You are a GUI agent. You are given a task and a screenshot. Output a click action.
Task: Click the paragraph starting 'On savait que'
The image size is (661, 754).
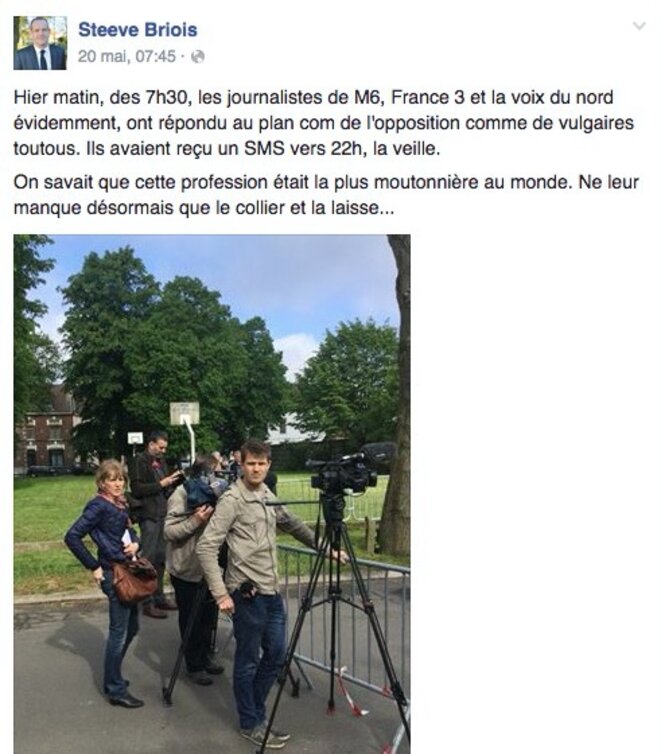point(326,195)
